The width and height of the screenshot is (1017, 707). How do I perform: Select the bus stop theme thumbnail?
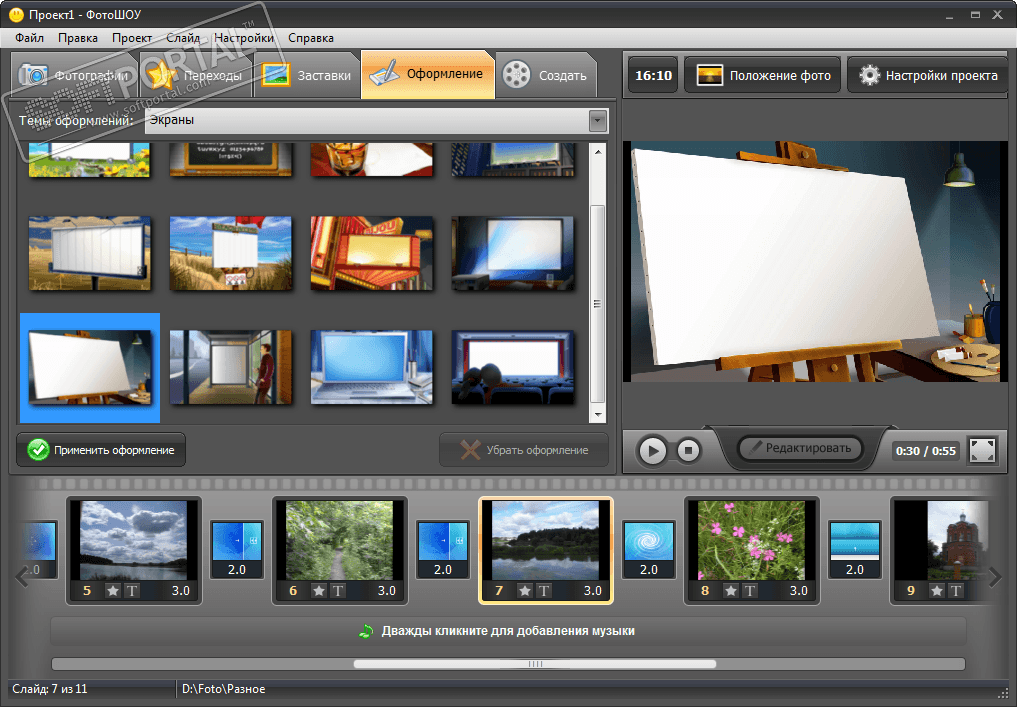231,367
